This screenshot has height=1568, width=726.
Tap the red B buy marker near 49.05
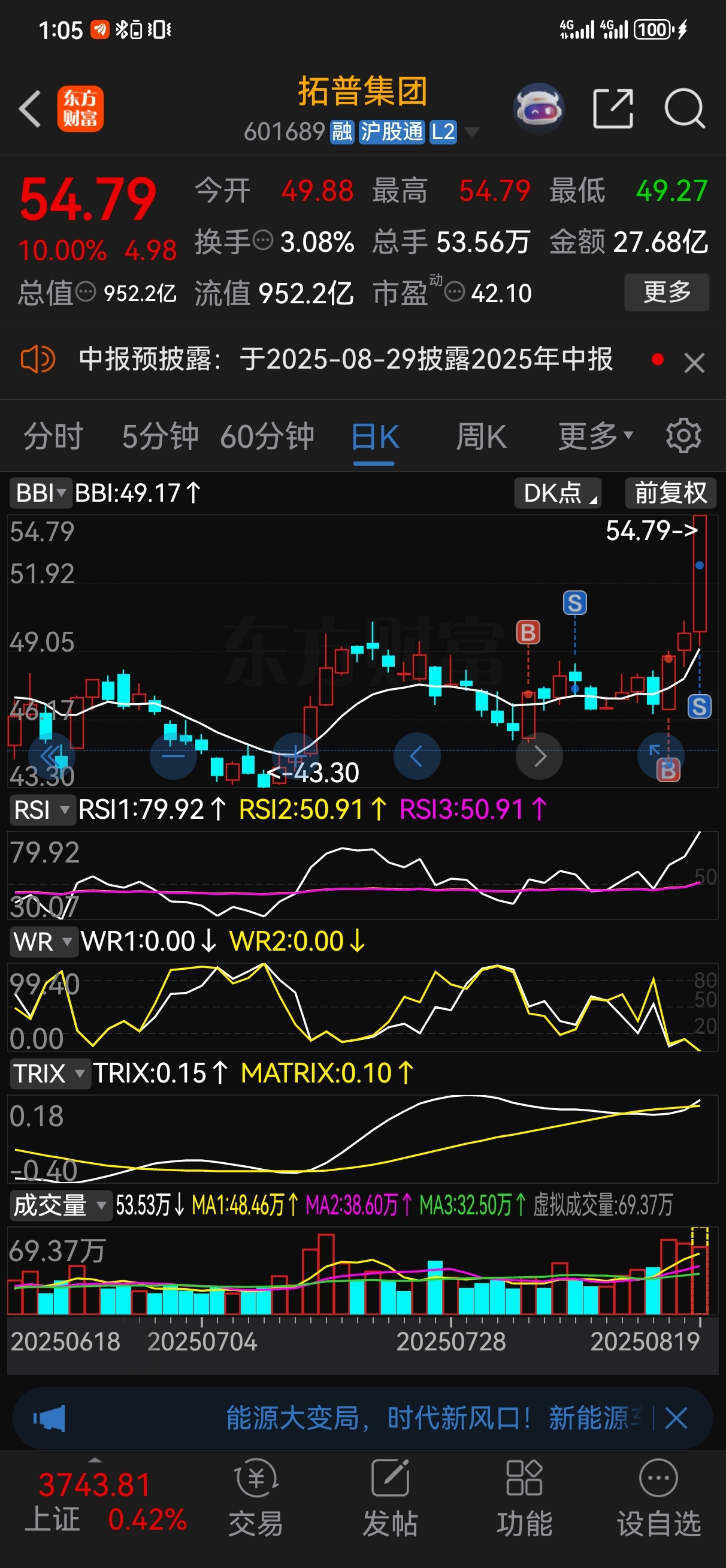[528, 632]
